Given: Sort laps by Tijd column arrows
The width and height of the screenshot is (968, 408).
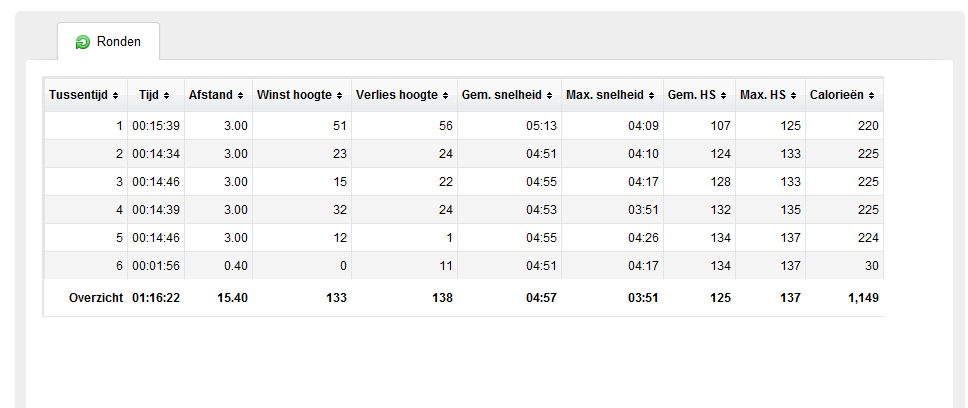Looking at the screenshot, I should (165, 96).
